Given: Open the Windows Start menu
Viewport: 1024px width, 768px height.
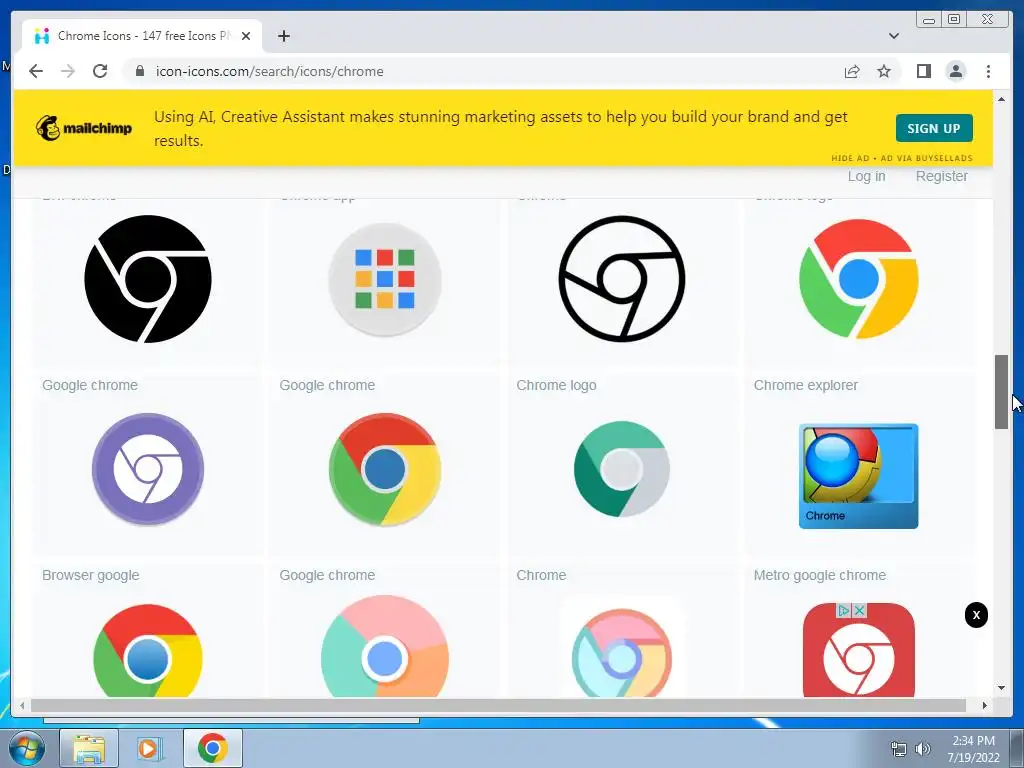Looking at the screenshot, I should click(27, 748).
